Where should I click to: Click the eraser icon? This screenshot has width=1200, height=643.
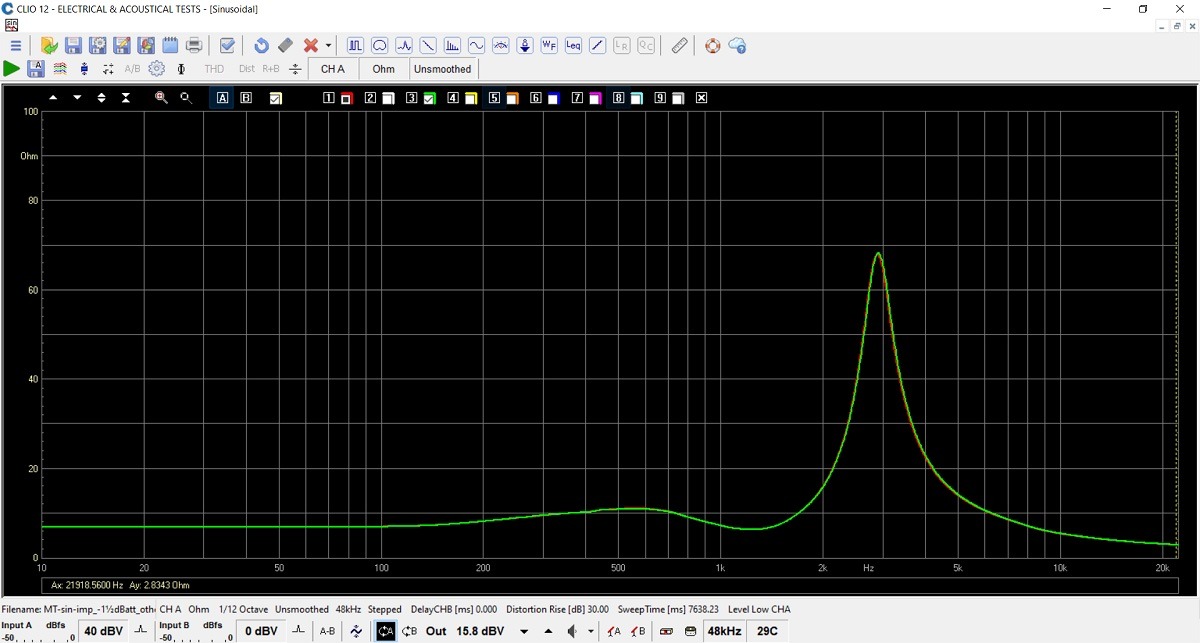click(x=285, y=46)
